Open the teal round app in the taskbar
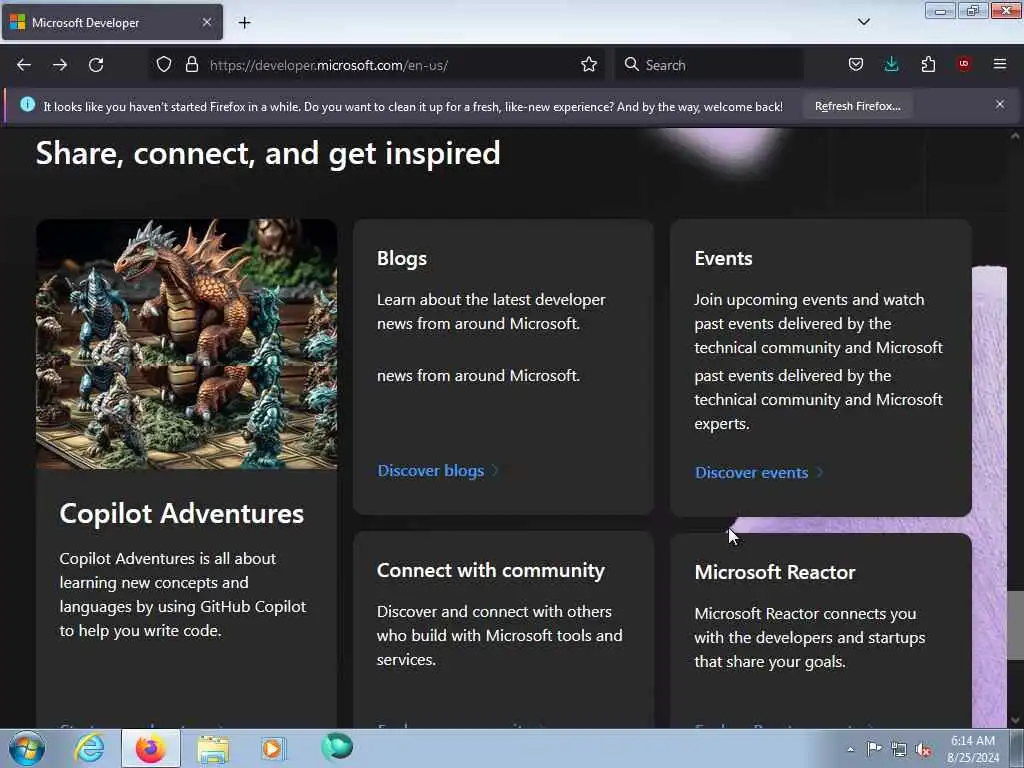Screen dimensions: 1024x768 coord(337,747)
